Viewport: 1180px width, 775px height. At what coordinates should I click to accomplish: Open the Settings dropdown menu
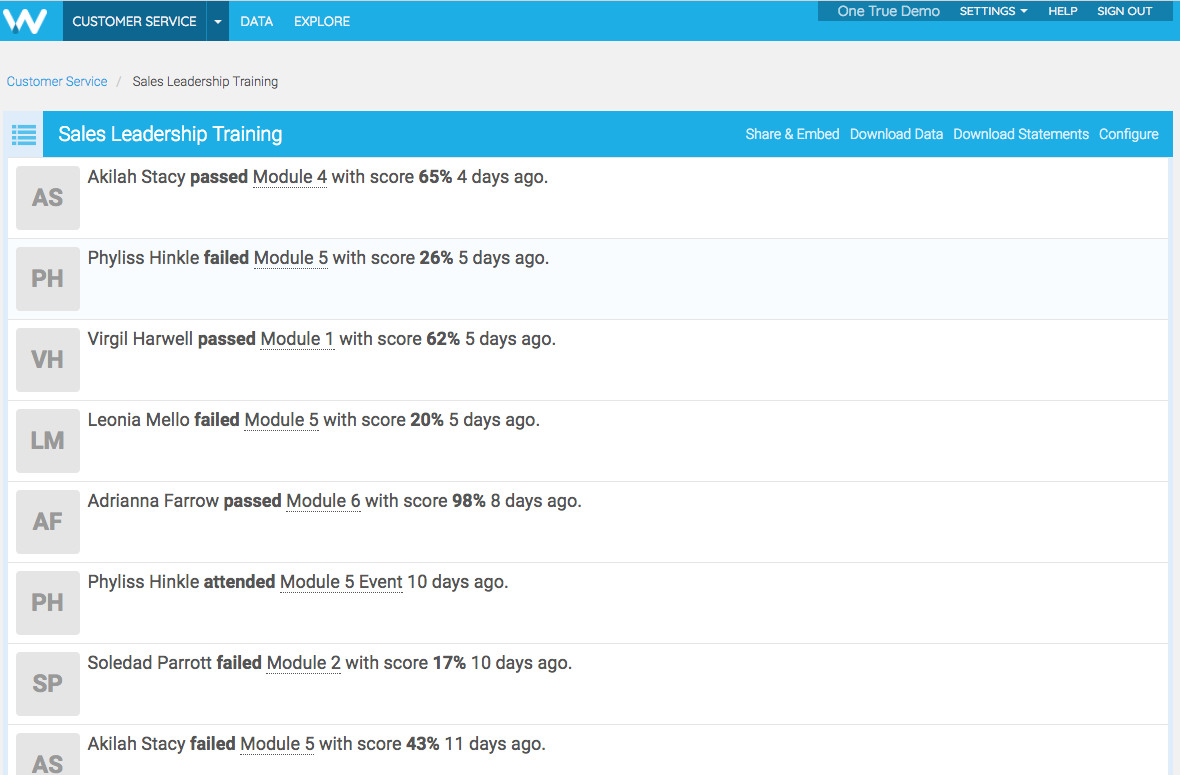click(x=993, y=11)
